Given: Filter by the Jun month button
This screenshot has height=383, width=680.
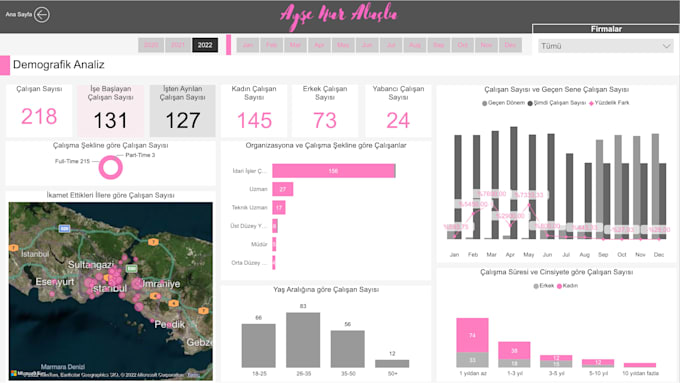Looking at the screenshot, I should click(x=367, y=45).
